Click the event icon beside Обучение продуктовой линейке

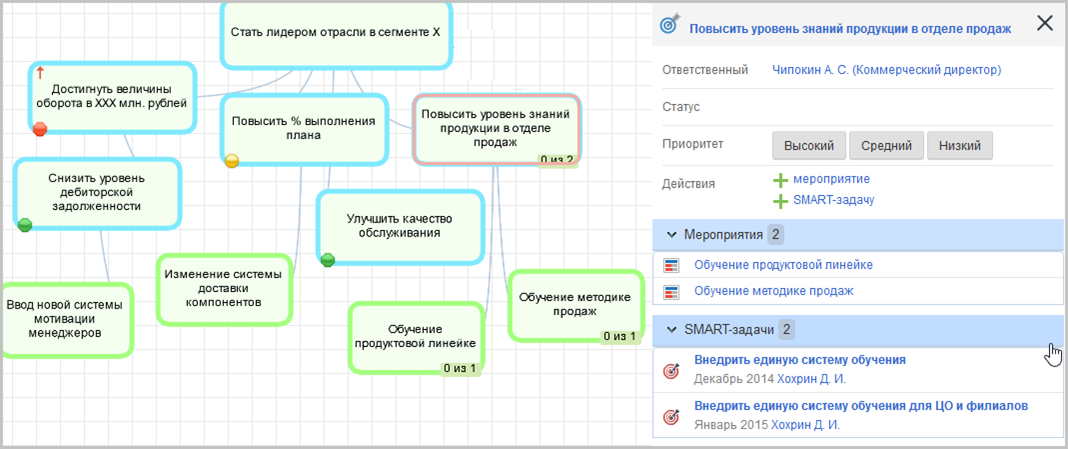pos(671,265)
